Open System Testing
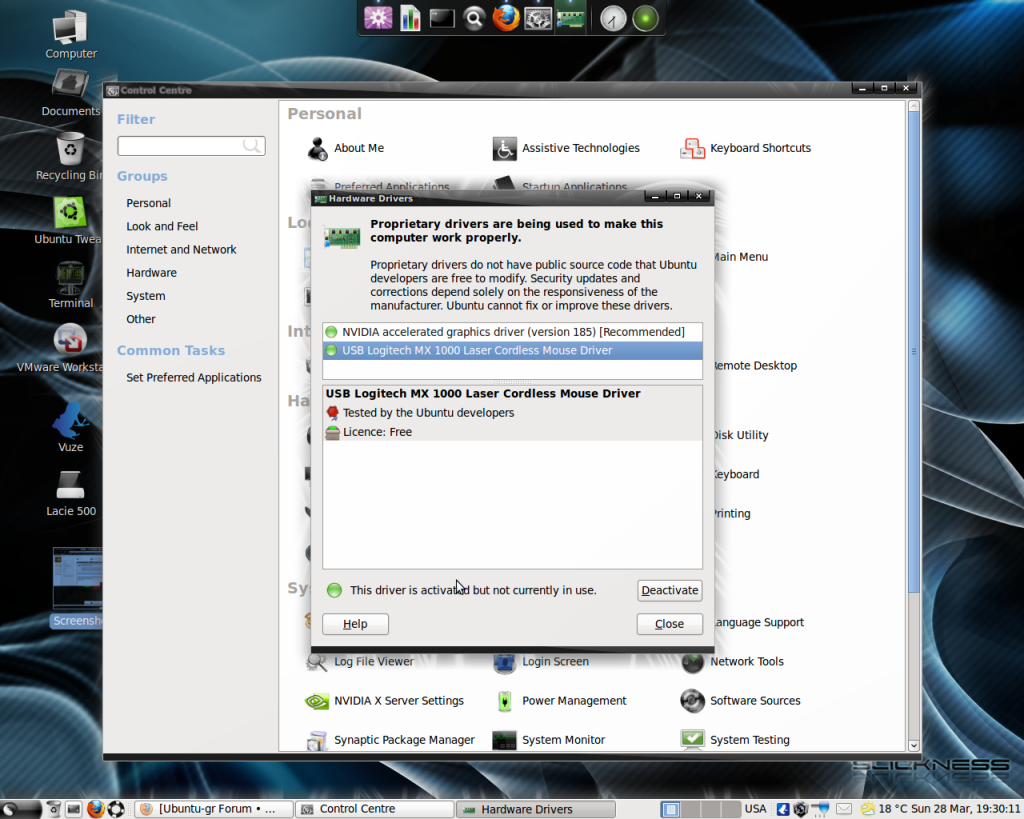This screenshot has height=819, width=1024. pos(735,740)
